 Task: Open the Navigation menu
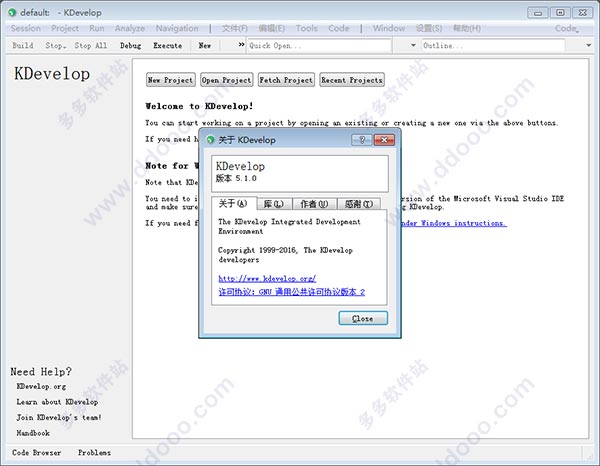click(x=177, y=28)
